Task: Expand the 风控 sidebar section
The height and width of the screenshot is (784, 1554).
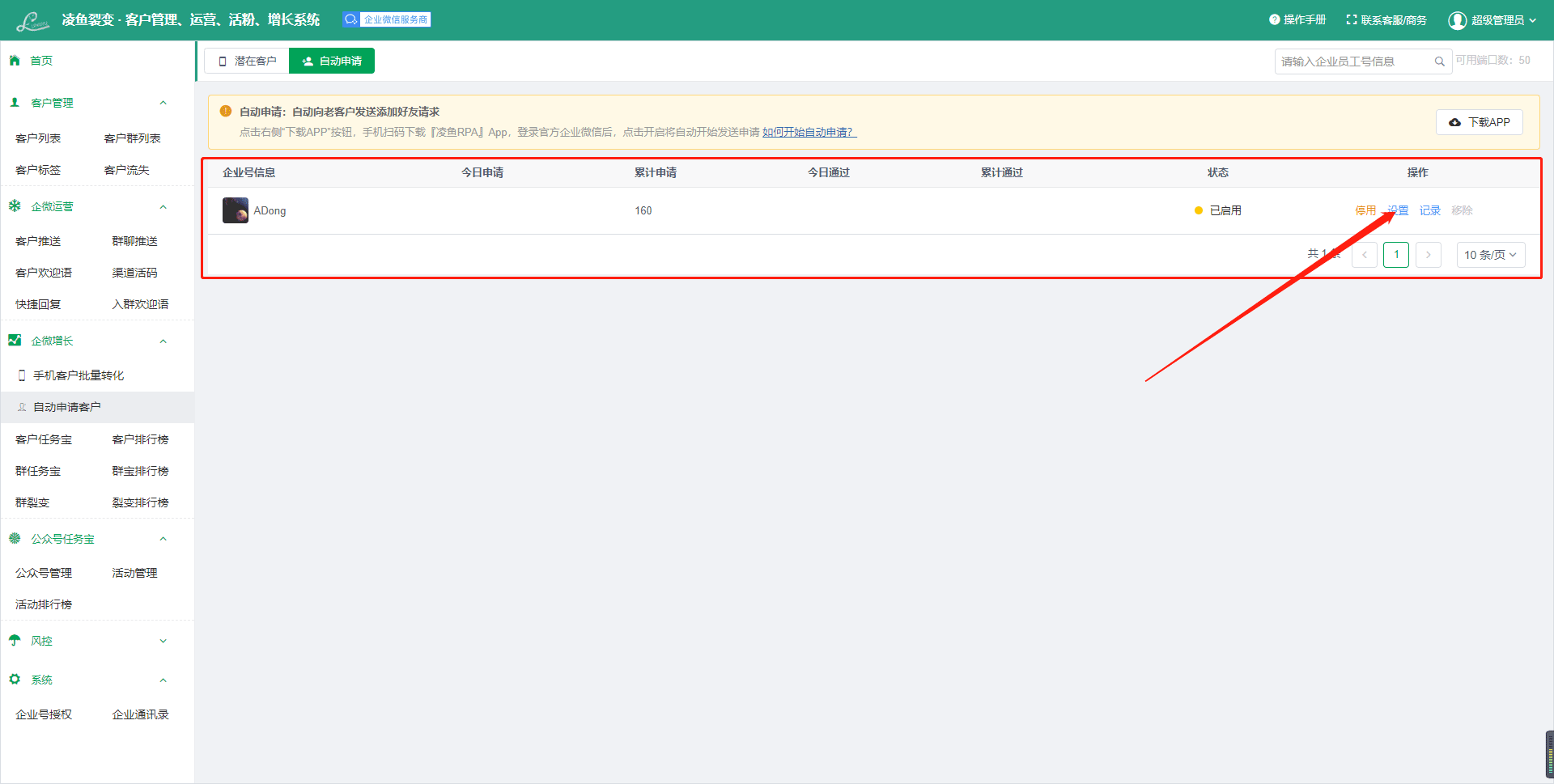Action: coord(163,641)
